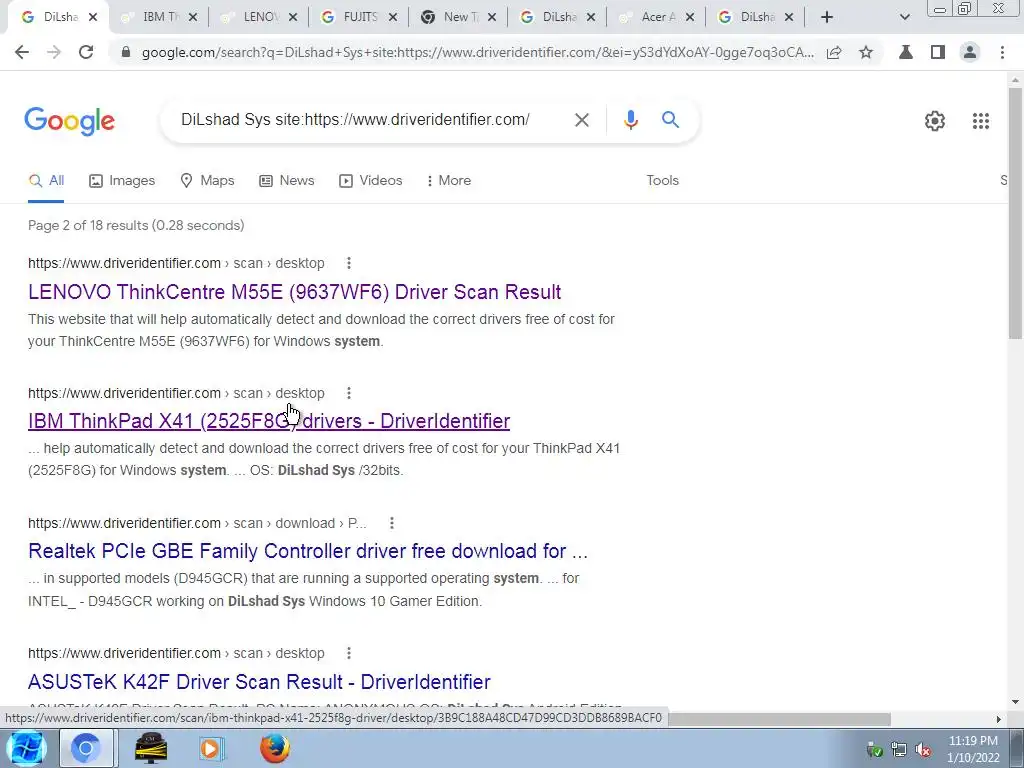Open Chrome Labs flask icon
1024x768 pixels.
pos(906,52)
